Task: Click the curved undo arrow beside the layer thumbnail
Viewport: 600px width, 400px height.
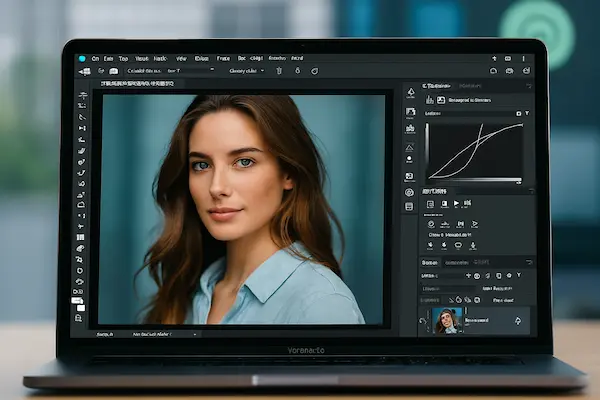Action: click(423, 322)
